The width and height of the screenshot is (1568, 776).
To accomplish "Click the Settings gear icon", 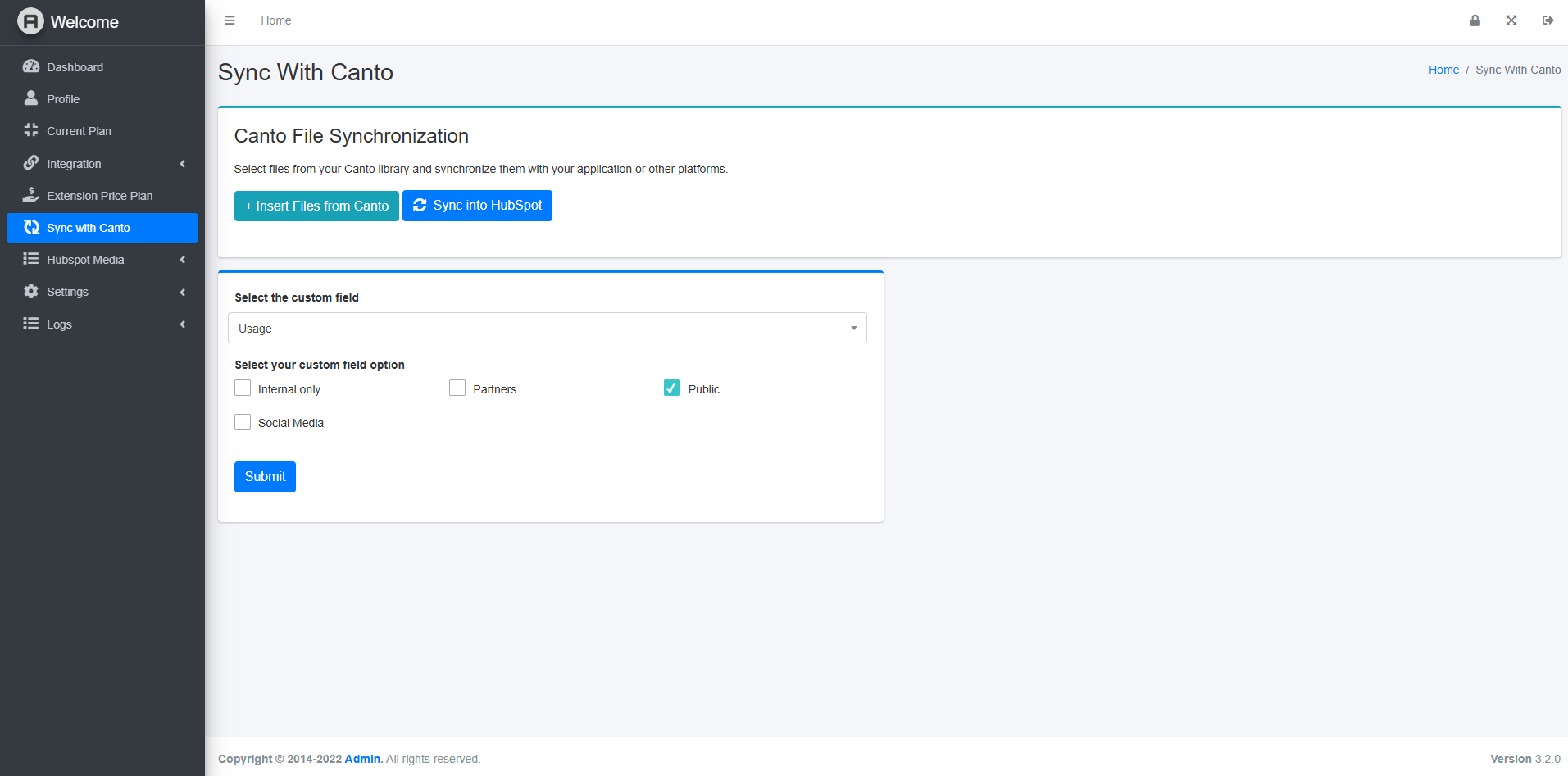I will [x=31, y=291].
